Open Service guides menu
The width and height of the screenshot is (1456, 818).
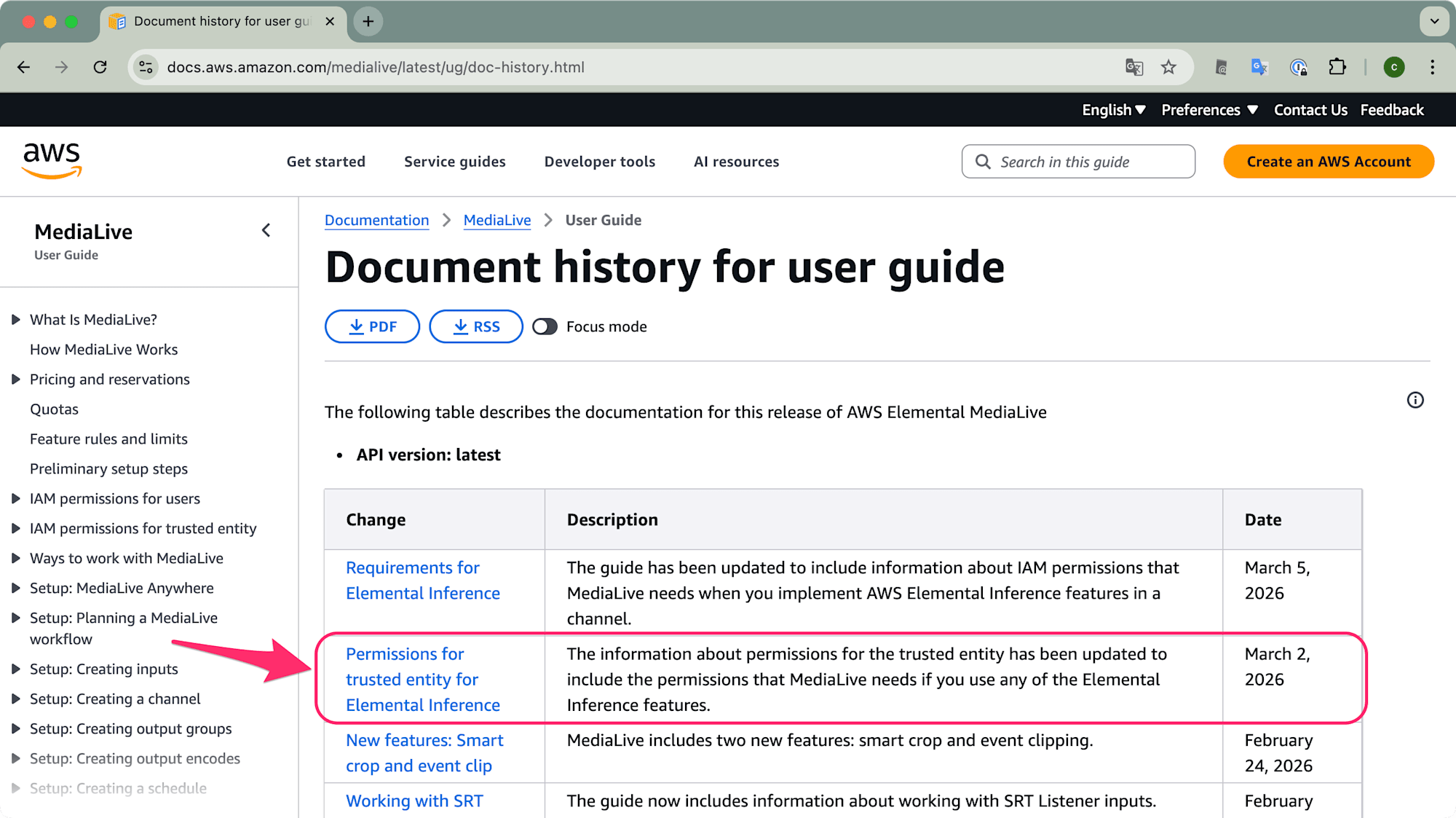coord(454,162)
